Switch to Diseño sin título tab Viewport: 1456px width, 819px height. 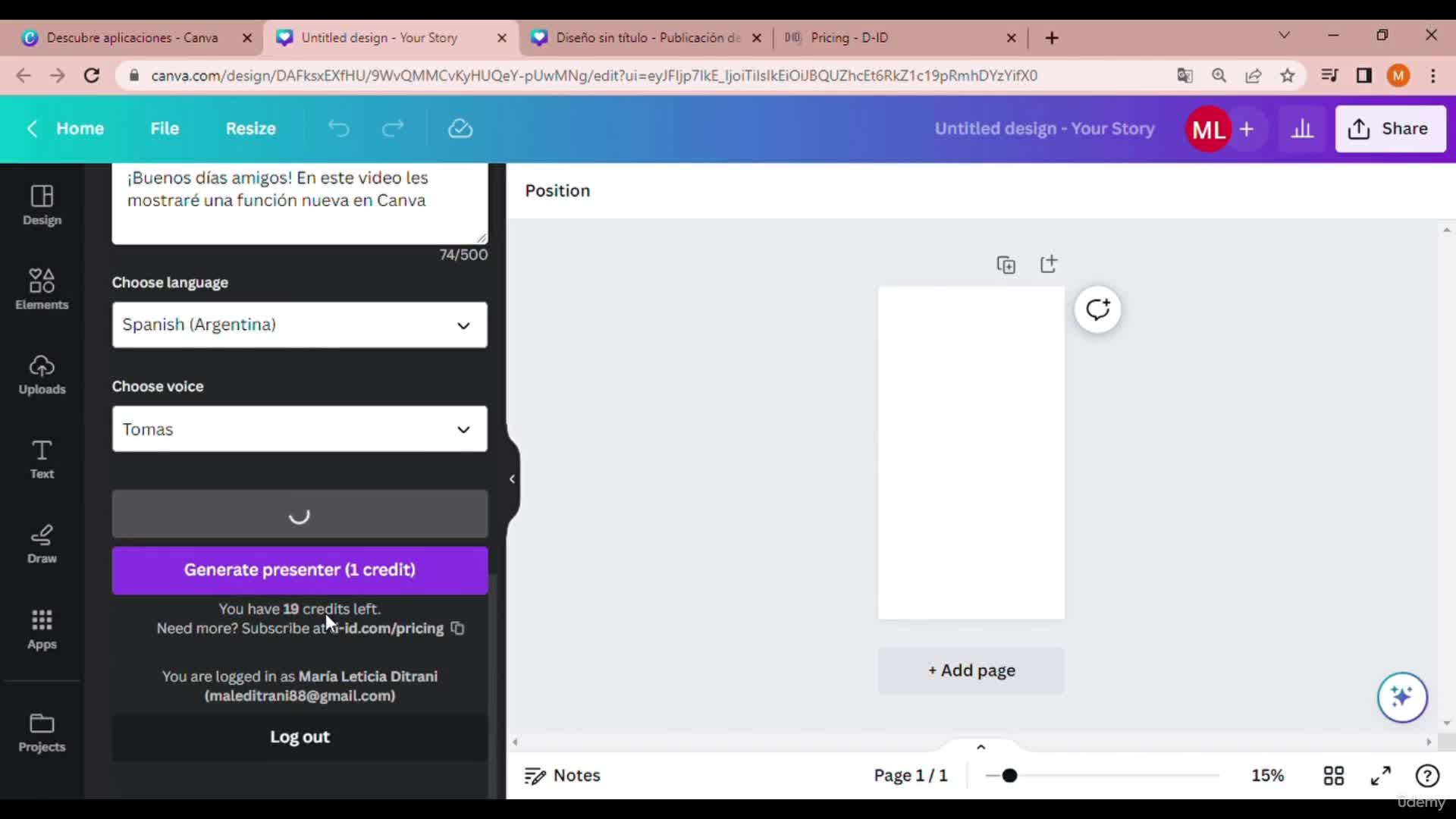647,37
